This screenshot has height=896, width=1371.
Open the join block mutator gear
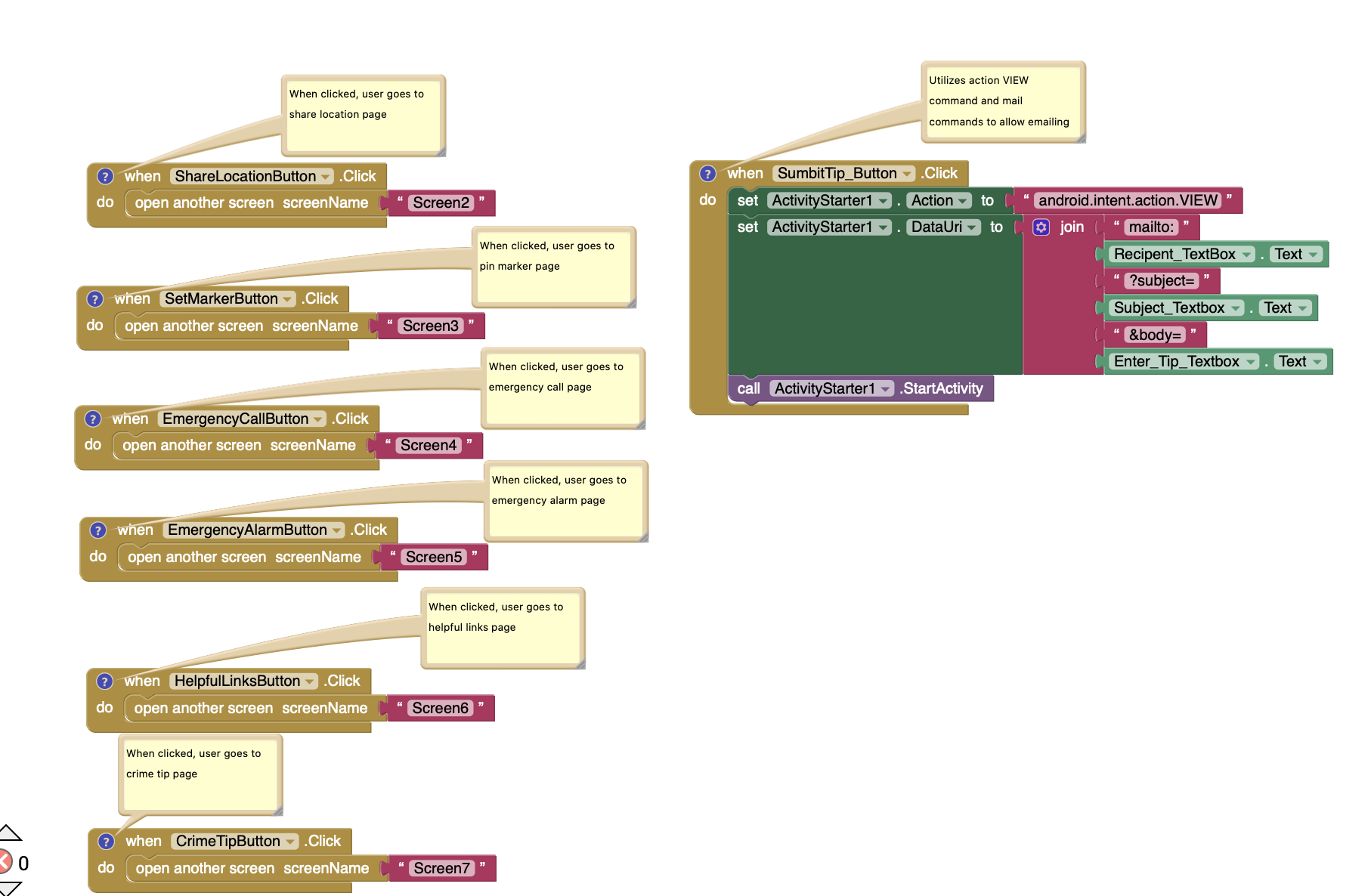click(1041, 227)
